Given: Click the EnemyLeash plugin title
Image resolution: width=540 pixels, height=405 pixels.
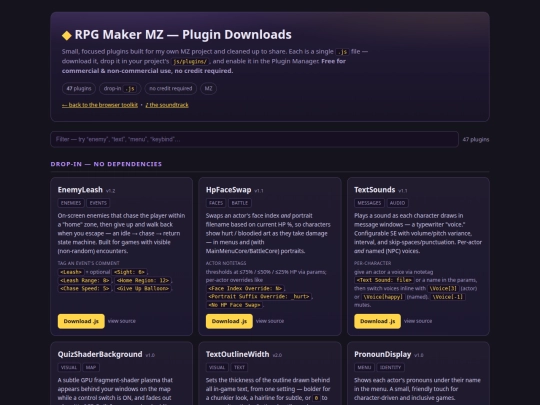Looking at the screenshot, I should pos(80,190).
